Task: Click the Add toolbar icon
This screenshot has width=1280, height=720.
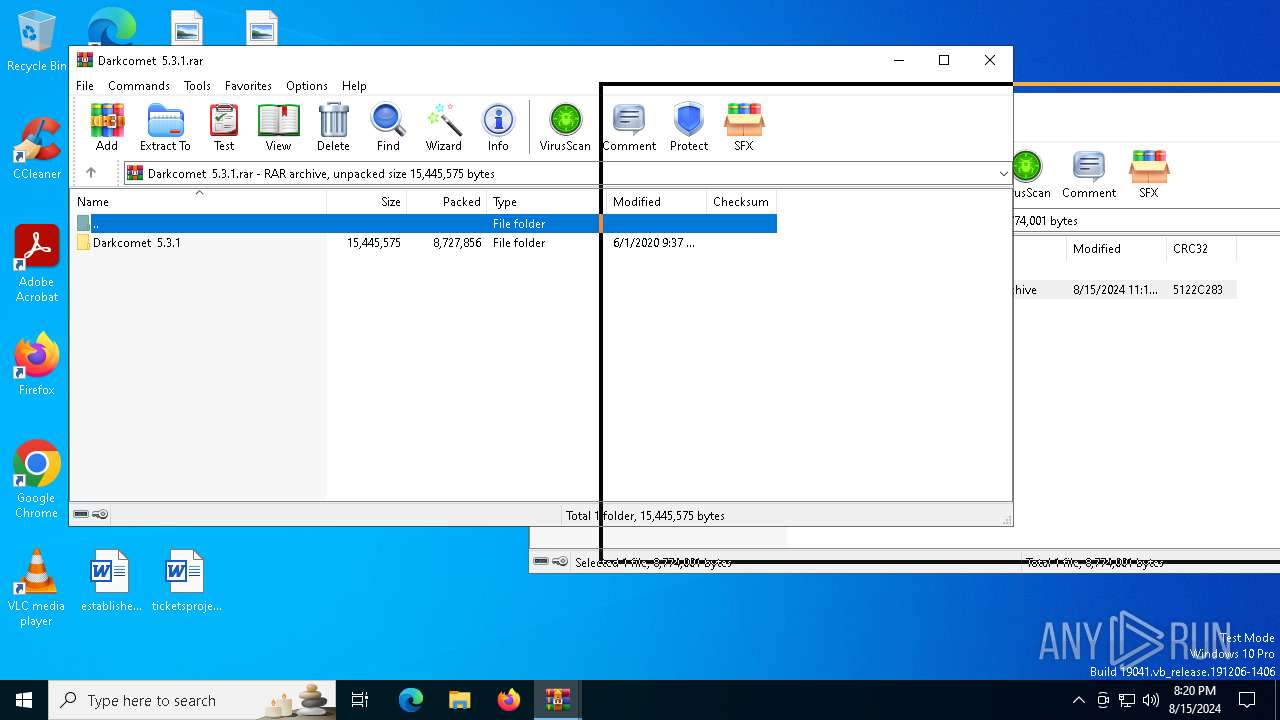Action: click(x=107, y=127)
